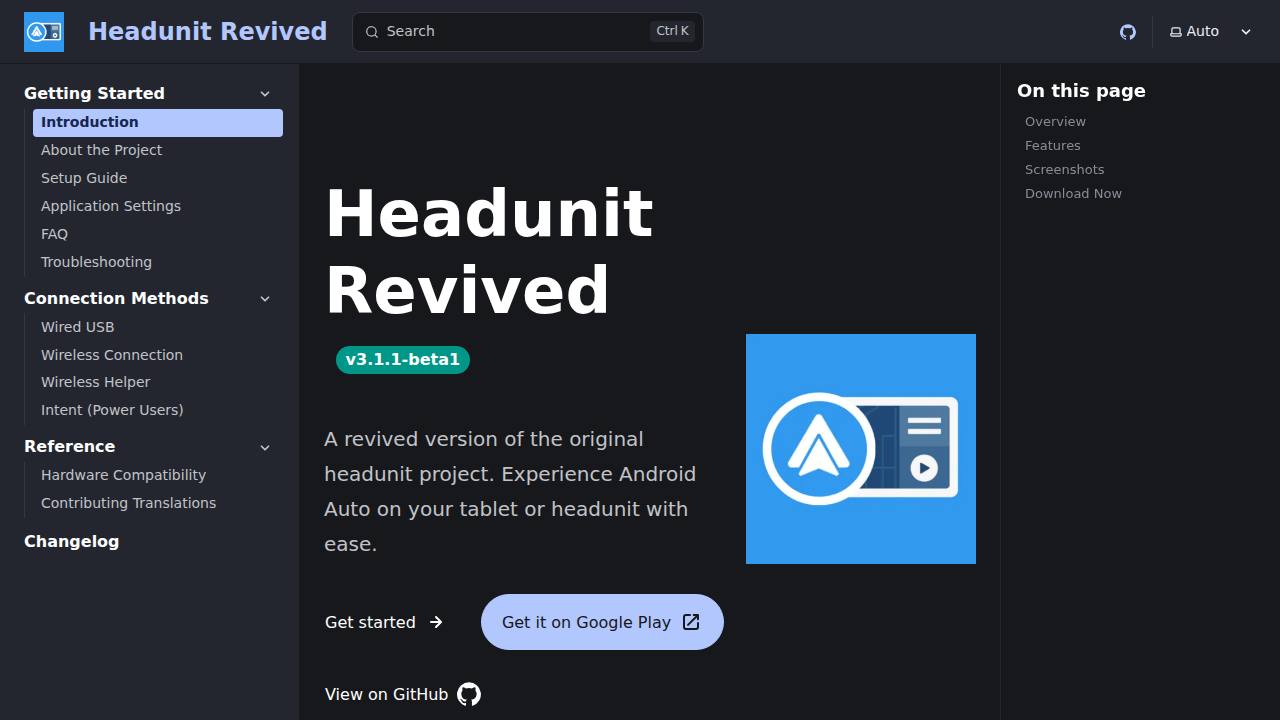Click the large Headunit Revived page title
Image resolution: width=1280 pixels, height=720 pixels.
coord(489,251)
